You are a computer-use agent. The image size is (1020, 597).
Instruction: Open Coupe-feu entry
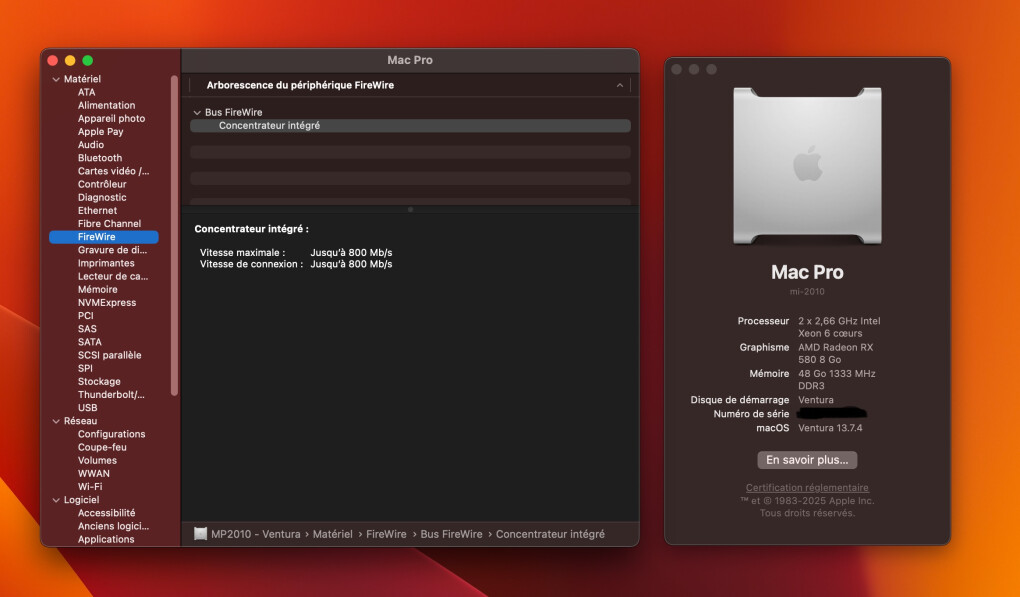(x=102, y=447)
